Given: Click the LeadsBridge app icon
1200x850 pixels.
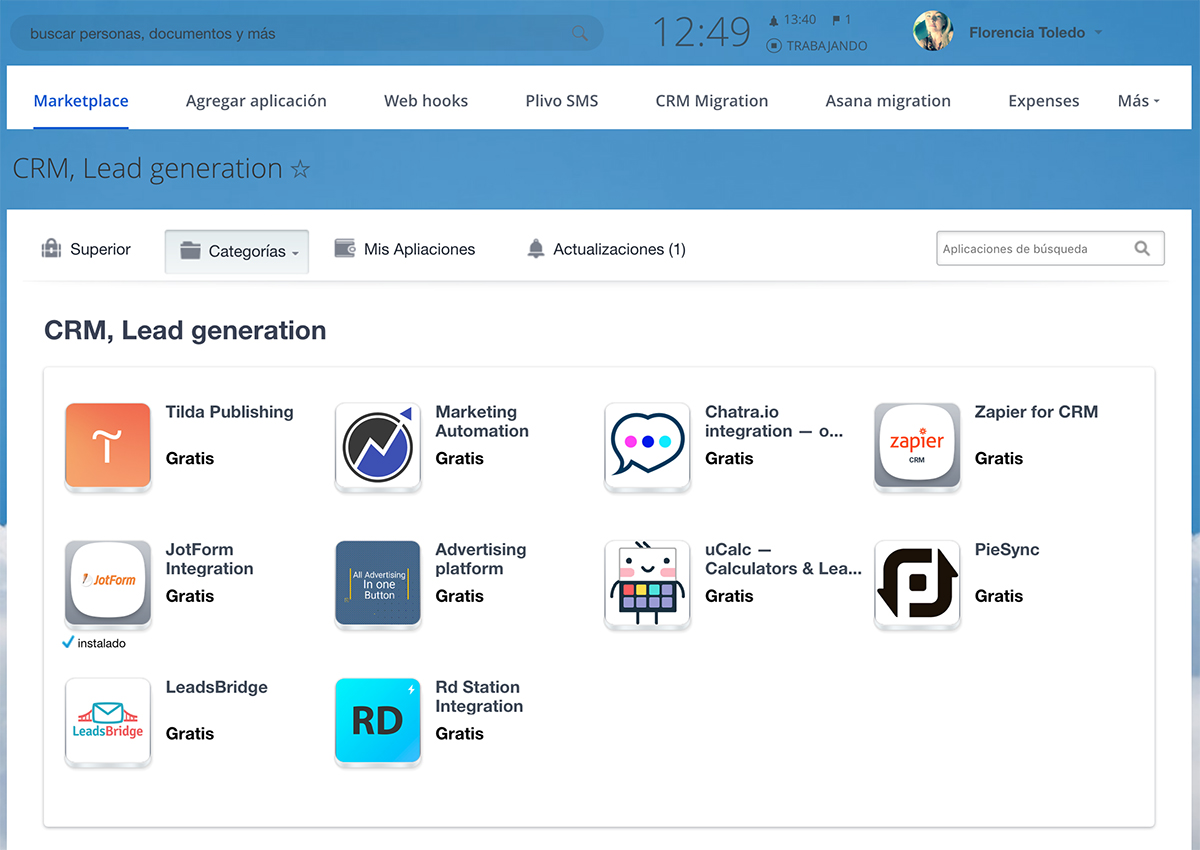Looking at the screenshot, I should [x=108, y=721].
